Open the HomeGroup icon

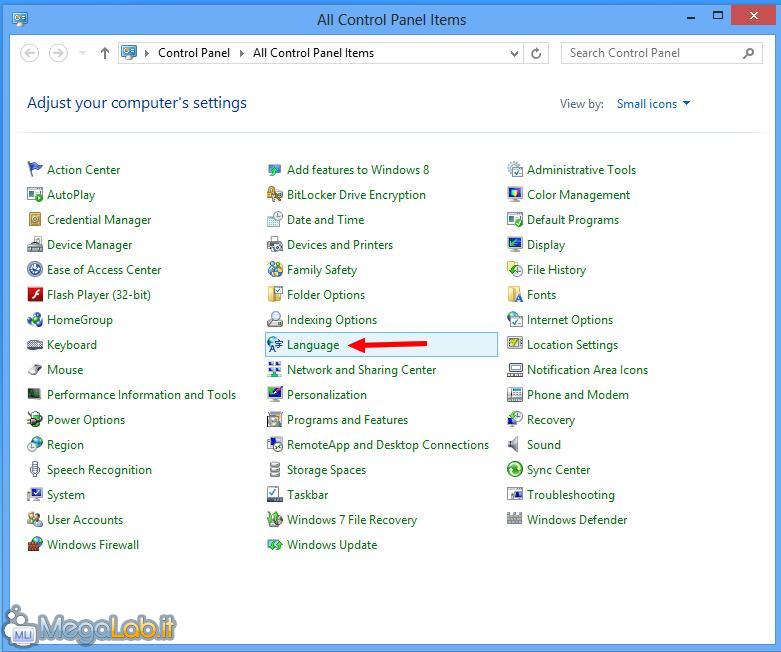tap(35, 319)
